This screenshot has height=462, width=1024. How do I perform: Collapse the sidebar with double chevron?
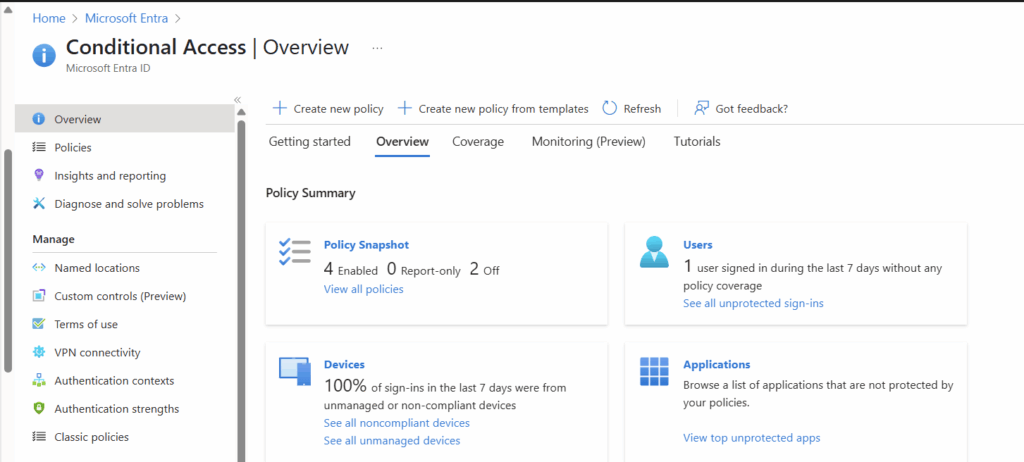pyautogui.click(x=238, y=99)
